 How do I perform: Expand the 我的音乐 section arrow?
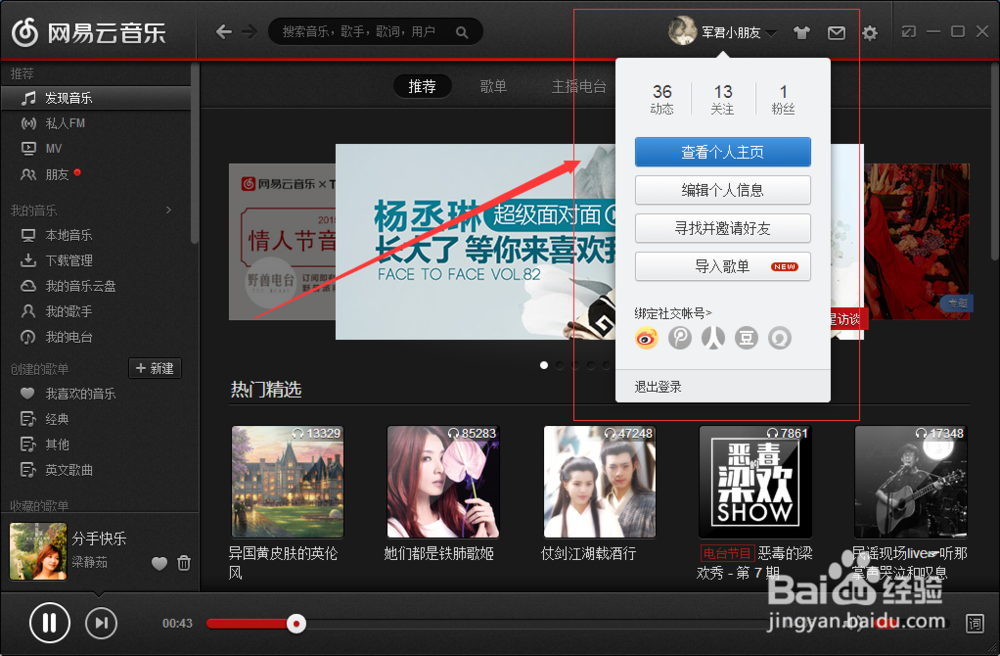coord(168,210)
